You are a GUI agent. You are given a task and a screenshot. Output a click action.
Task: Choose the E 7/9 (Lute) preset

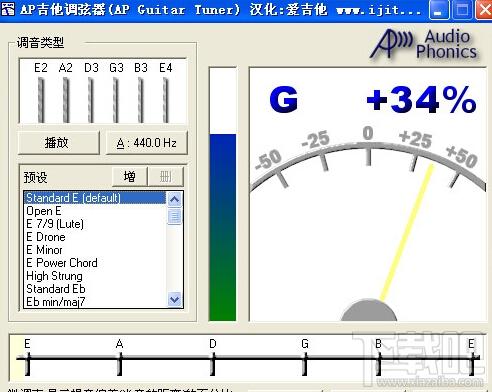click(x=95, y=224)
